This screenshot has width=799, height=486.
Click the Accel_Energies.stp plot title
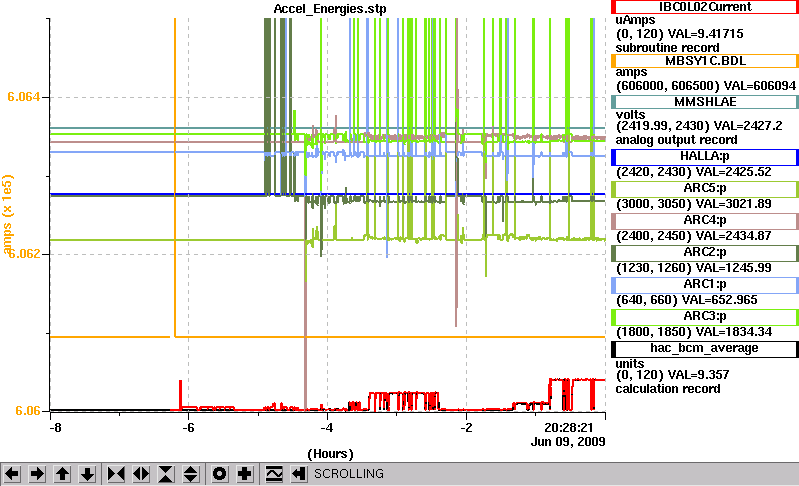[x=330, y=9]
